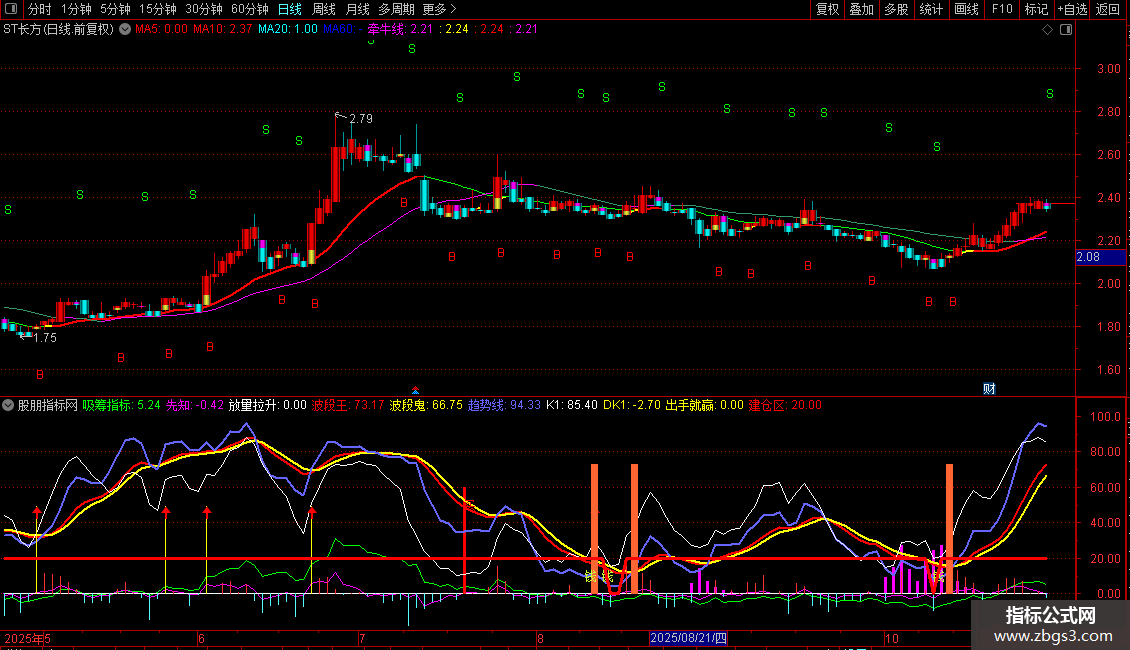Click the month 10 timeline label

point(891,638)
